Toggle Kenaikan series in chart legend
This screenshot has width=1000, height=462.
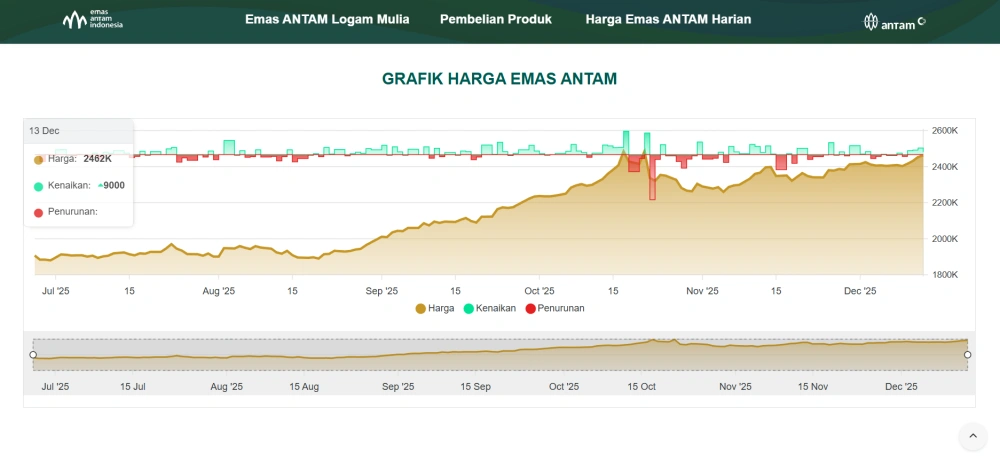point(490,308)
